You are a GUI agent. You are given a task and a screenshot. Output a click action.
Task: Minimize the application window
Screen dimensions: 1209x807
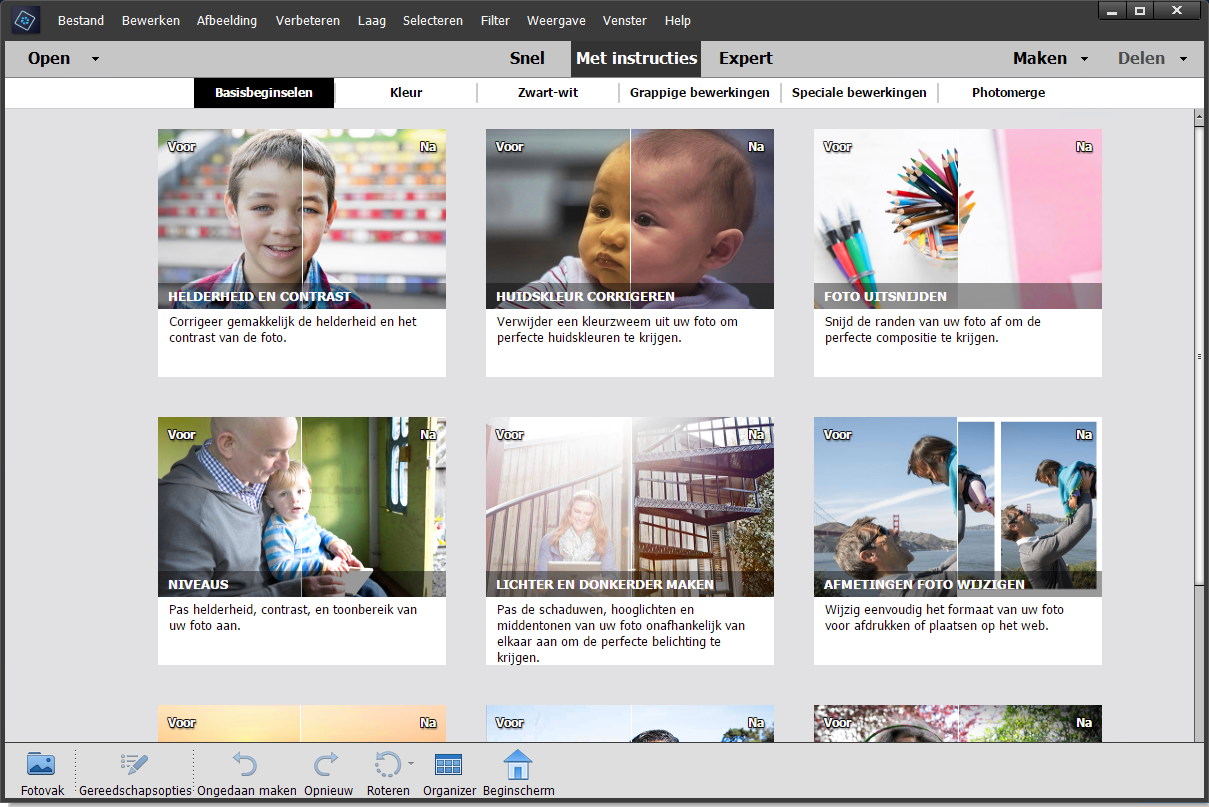click(1111, 11)
